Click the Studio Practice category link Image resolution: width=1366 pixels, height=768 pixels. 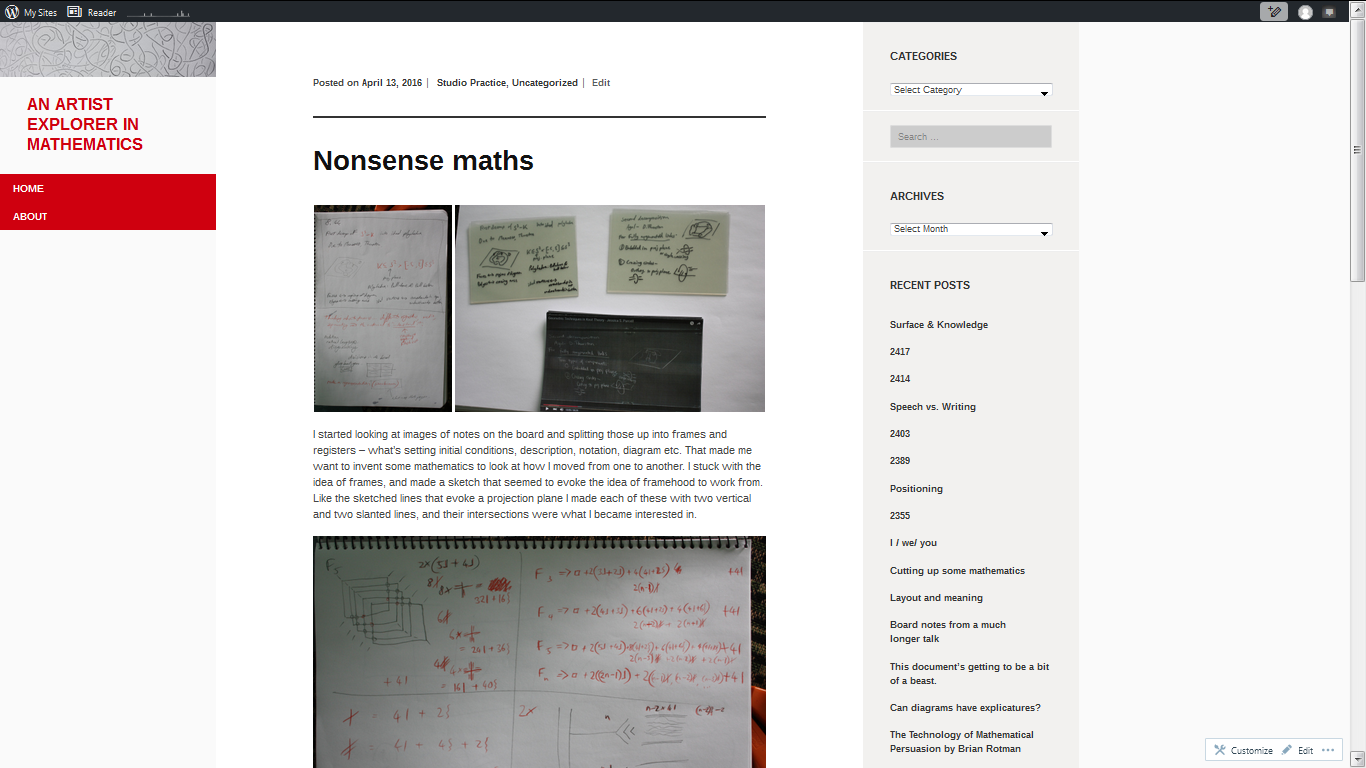point(471,83)
